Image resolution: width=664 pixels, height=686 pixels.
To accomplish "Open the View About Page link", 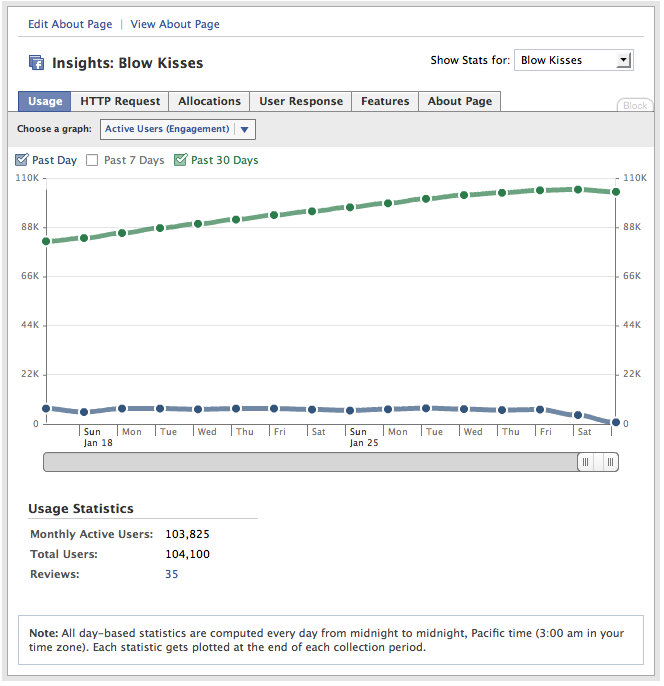I will point(175,24).
